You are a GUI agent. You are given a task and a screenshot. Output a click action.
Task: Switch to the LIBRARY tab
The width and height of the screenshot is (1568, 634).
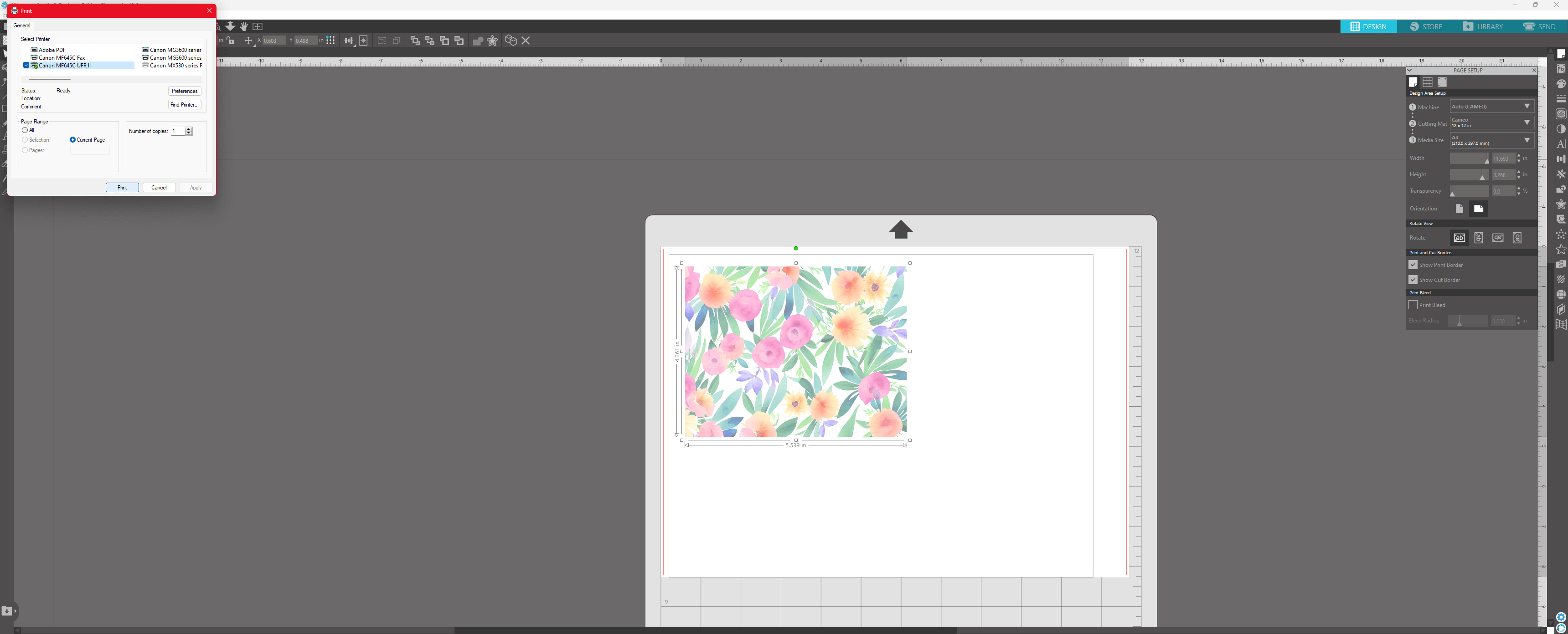pyautogui.click(x=1483, y=27)
